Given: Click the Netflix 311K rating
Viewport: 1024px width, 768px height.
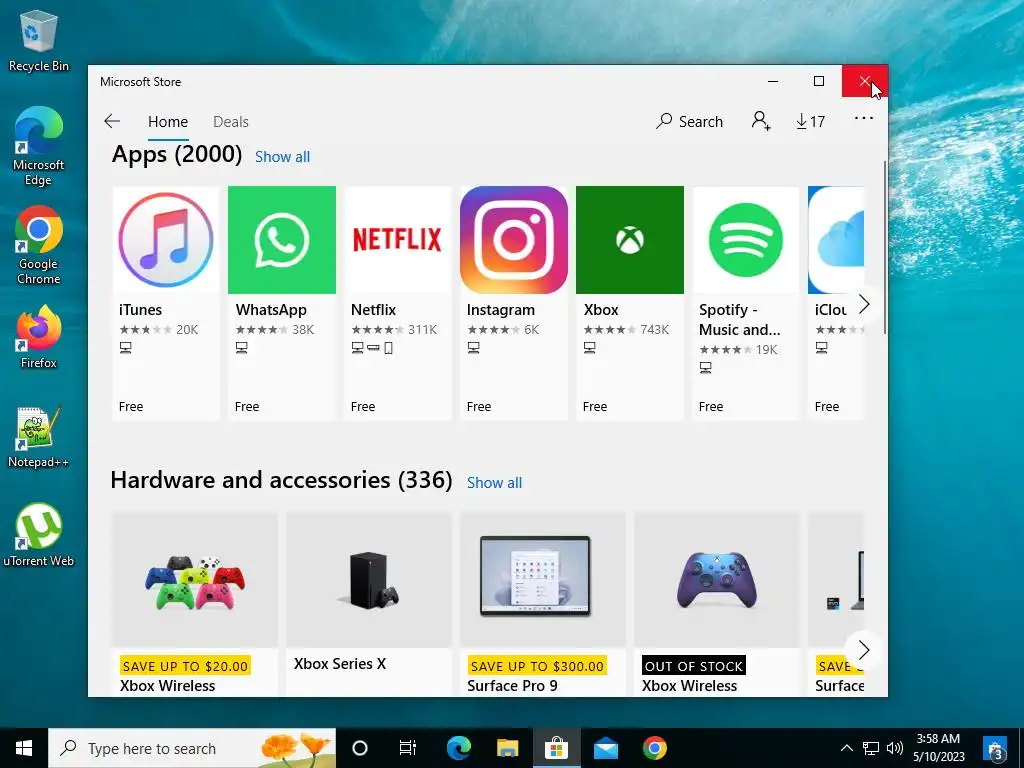Looking at the screenshot, I should coord(394,329).
